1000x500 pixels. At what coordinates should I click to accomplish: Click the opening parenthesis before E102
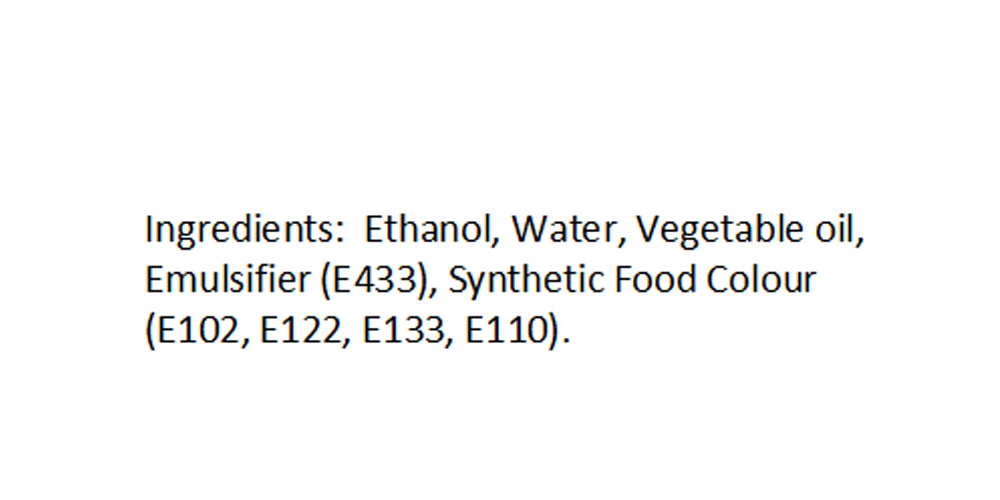[x=151, y=333]
